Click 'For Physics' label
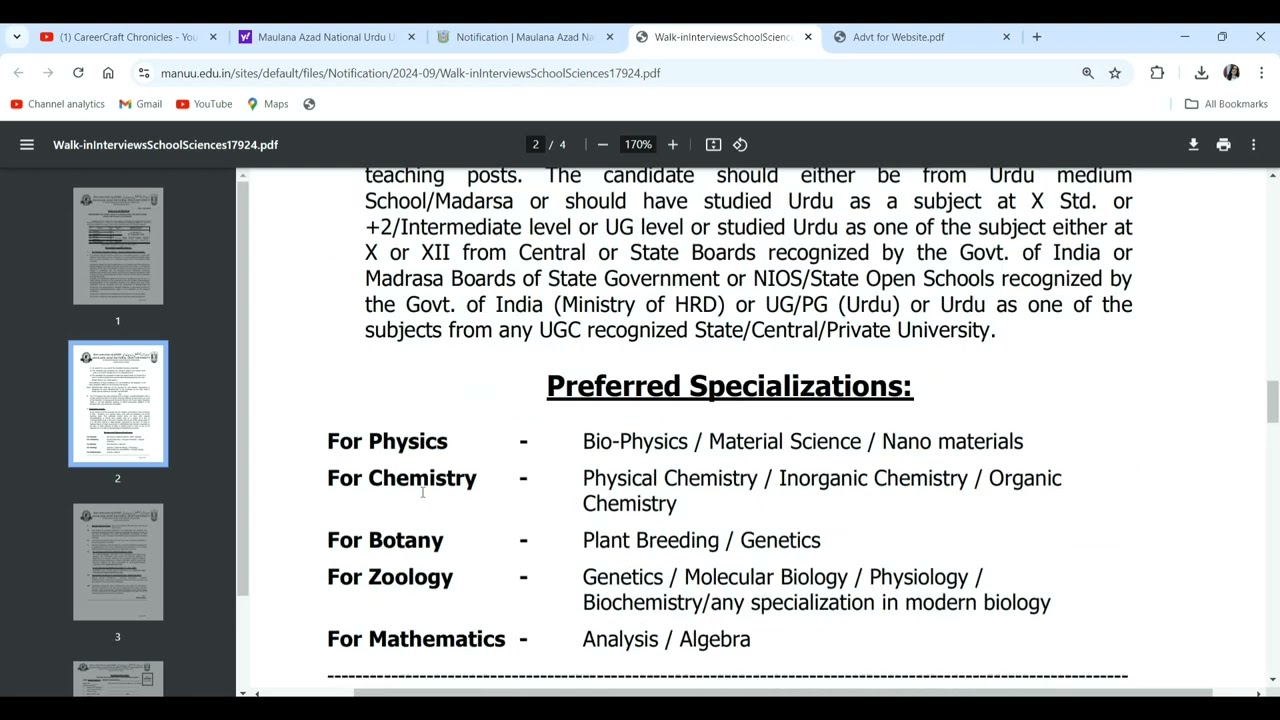The image size is (1280, 720). pyautogui.click(x=387, y=442)
